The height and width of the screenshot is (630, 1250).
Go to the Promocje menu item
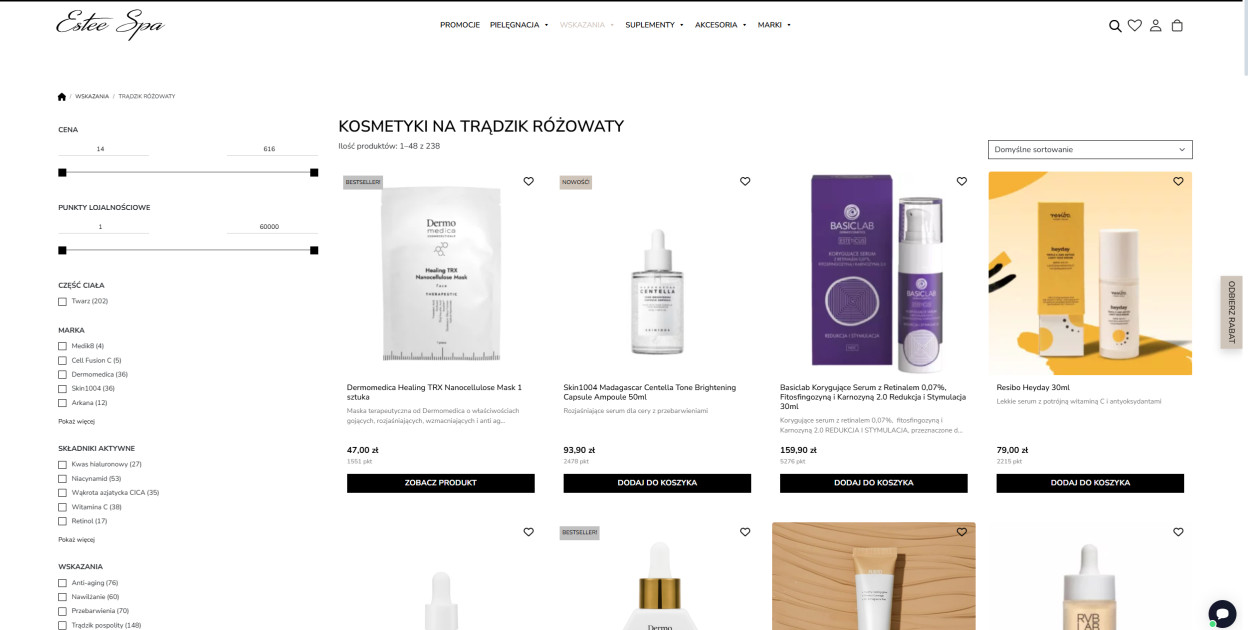pos(460,25)
